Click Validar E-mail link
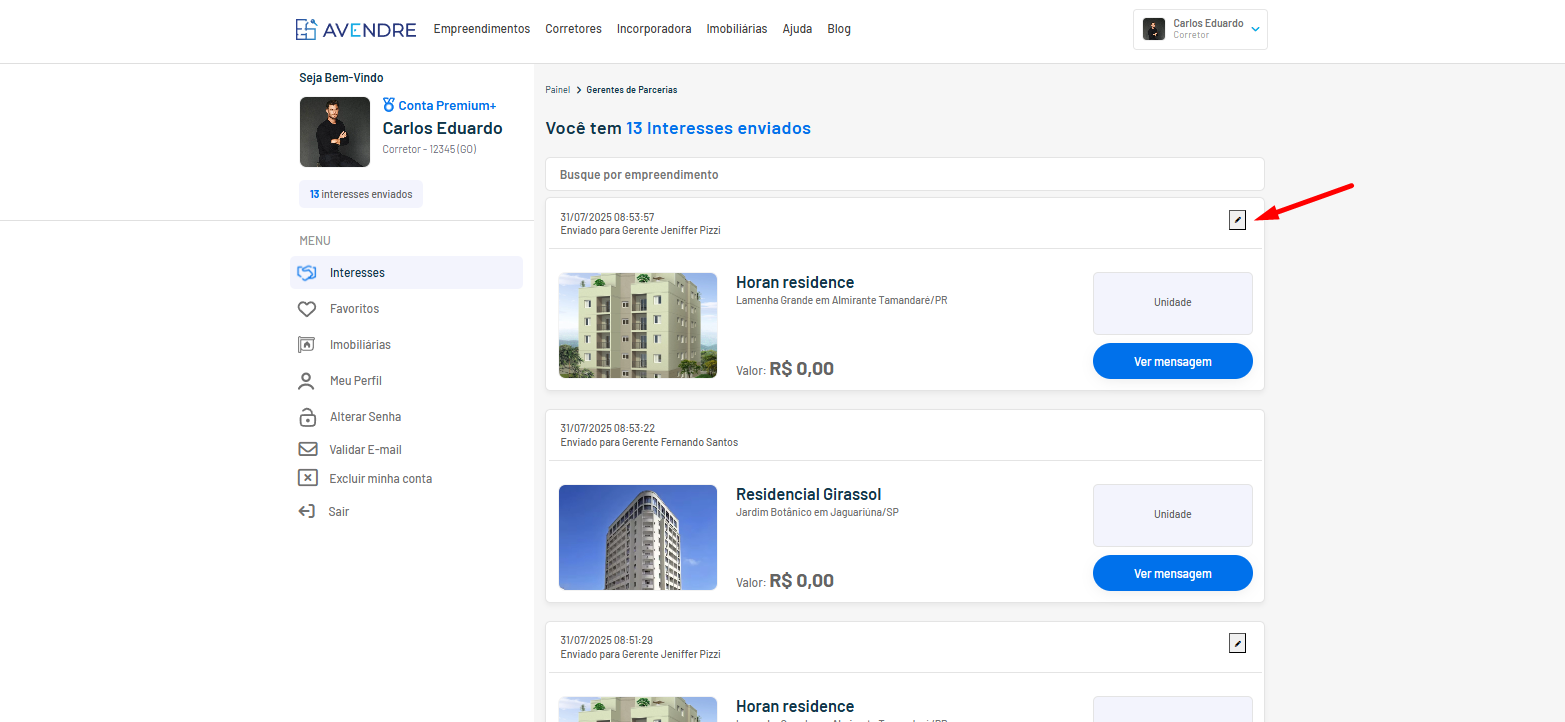Image resolution: width=1565 pixels, height=722 pixels. tap(365, 450)
